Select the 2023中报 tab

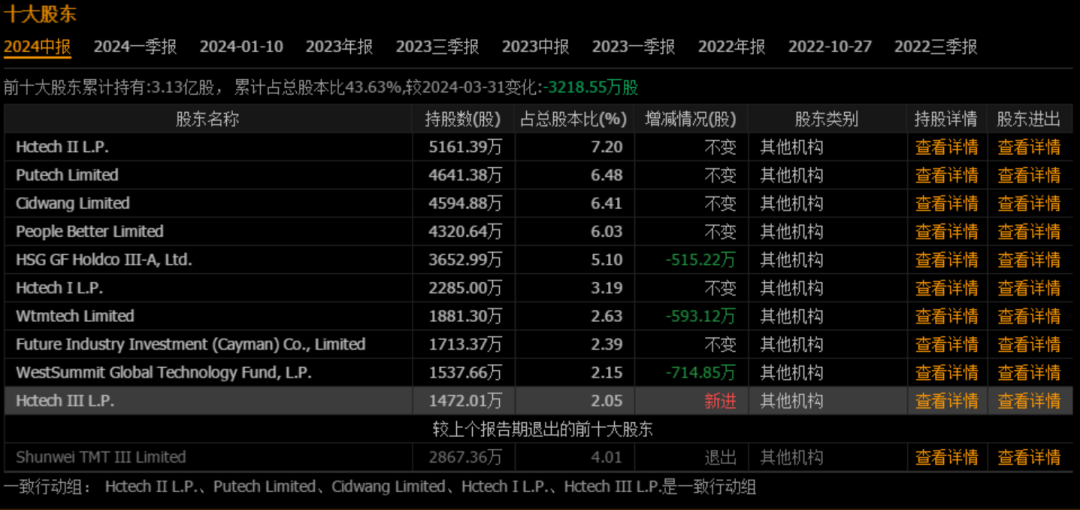pyautogui.click(x=535, y=47)
